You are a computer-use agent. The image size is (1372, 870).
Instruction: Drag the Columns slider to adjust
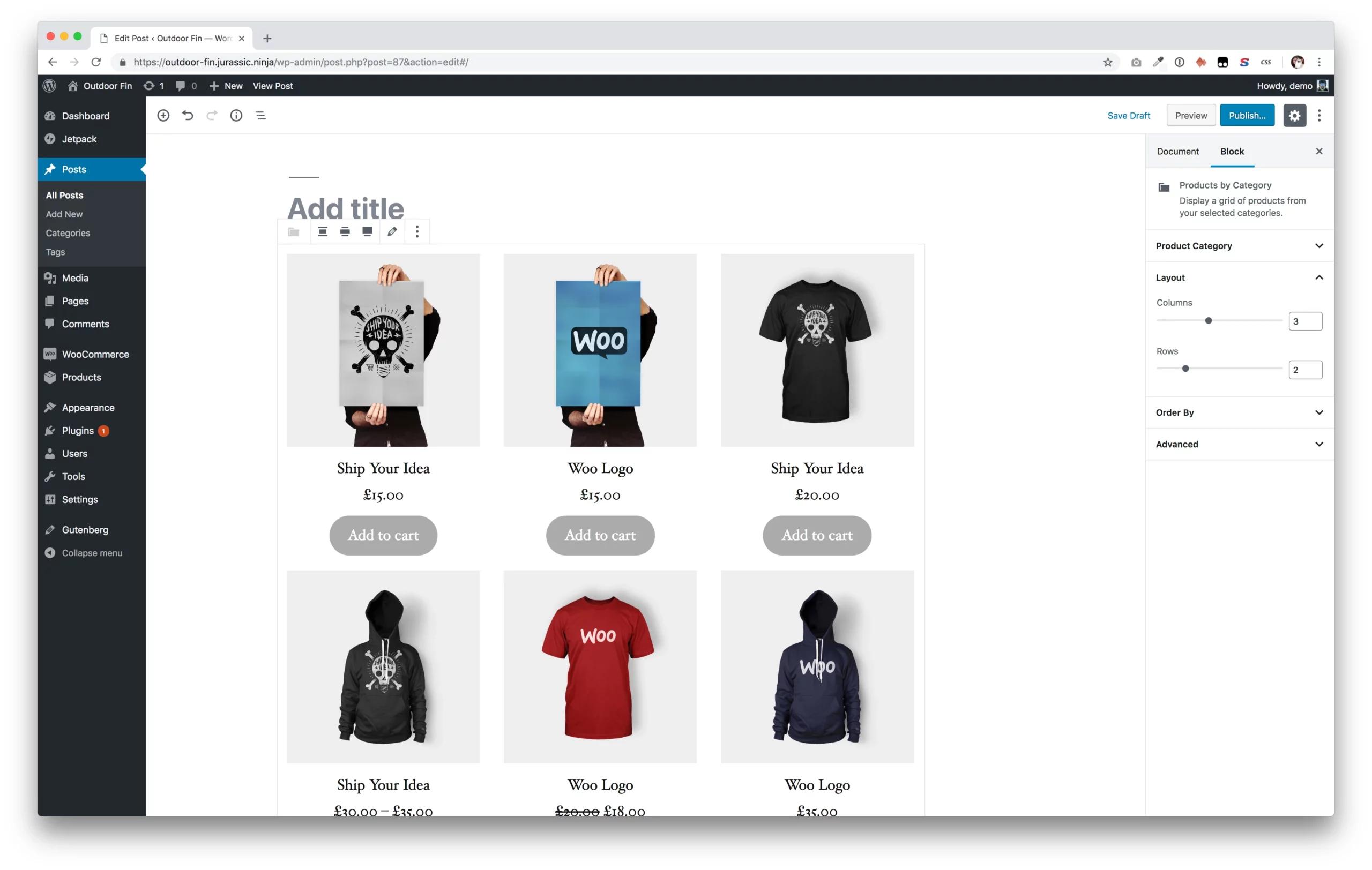tap(1208, 320)
